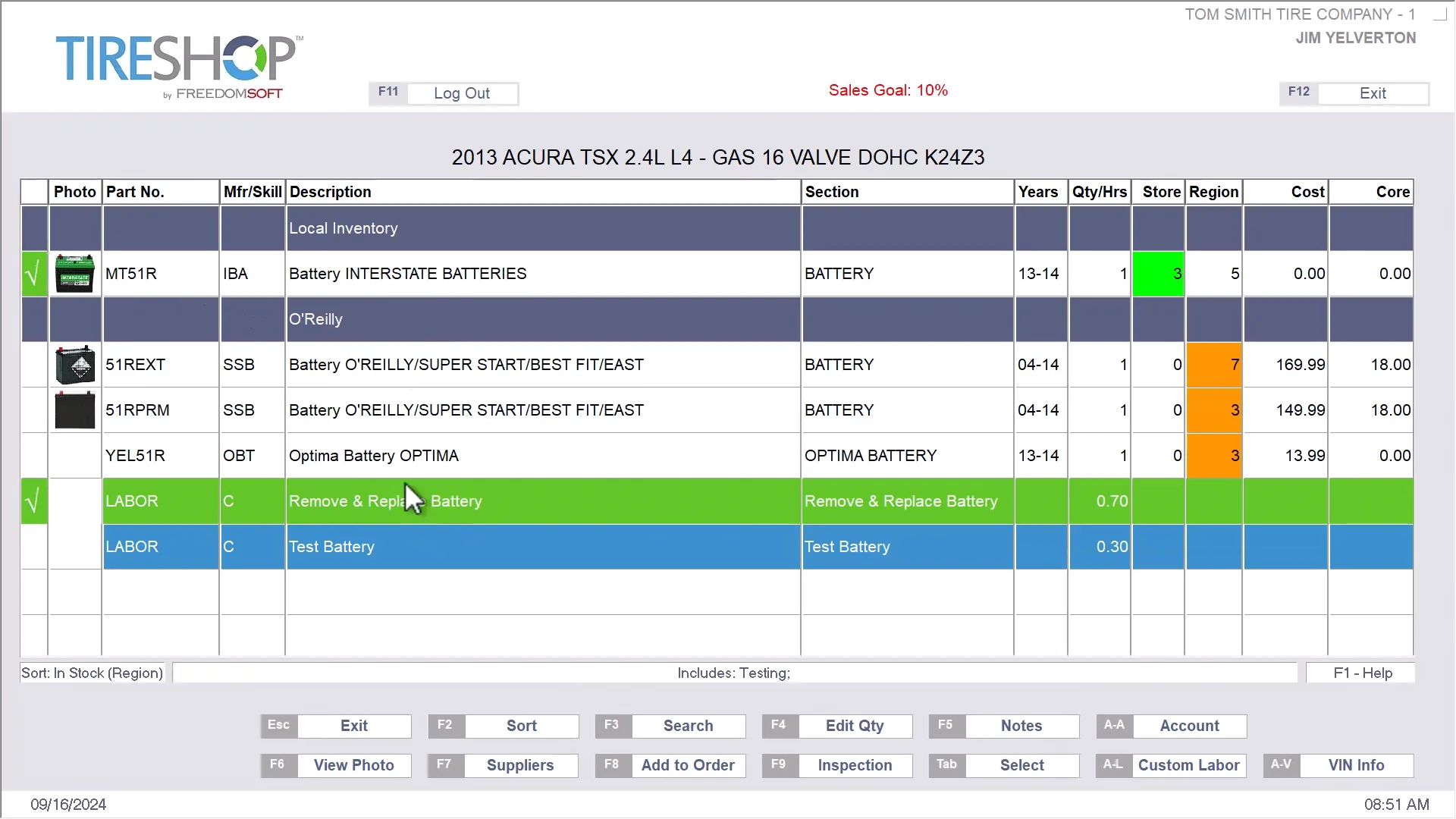The image size is (1456, 819).
Task: Uncheck the MT51R battery selection checkmark
Action: pos(34,274)
